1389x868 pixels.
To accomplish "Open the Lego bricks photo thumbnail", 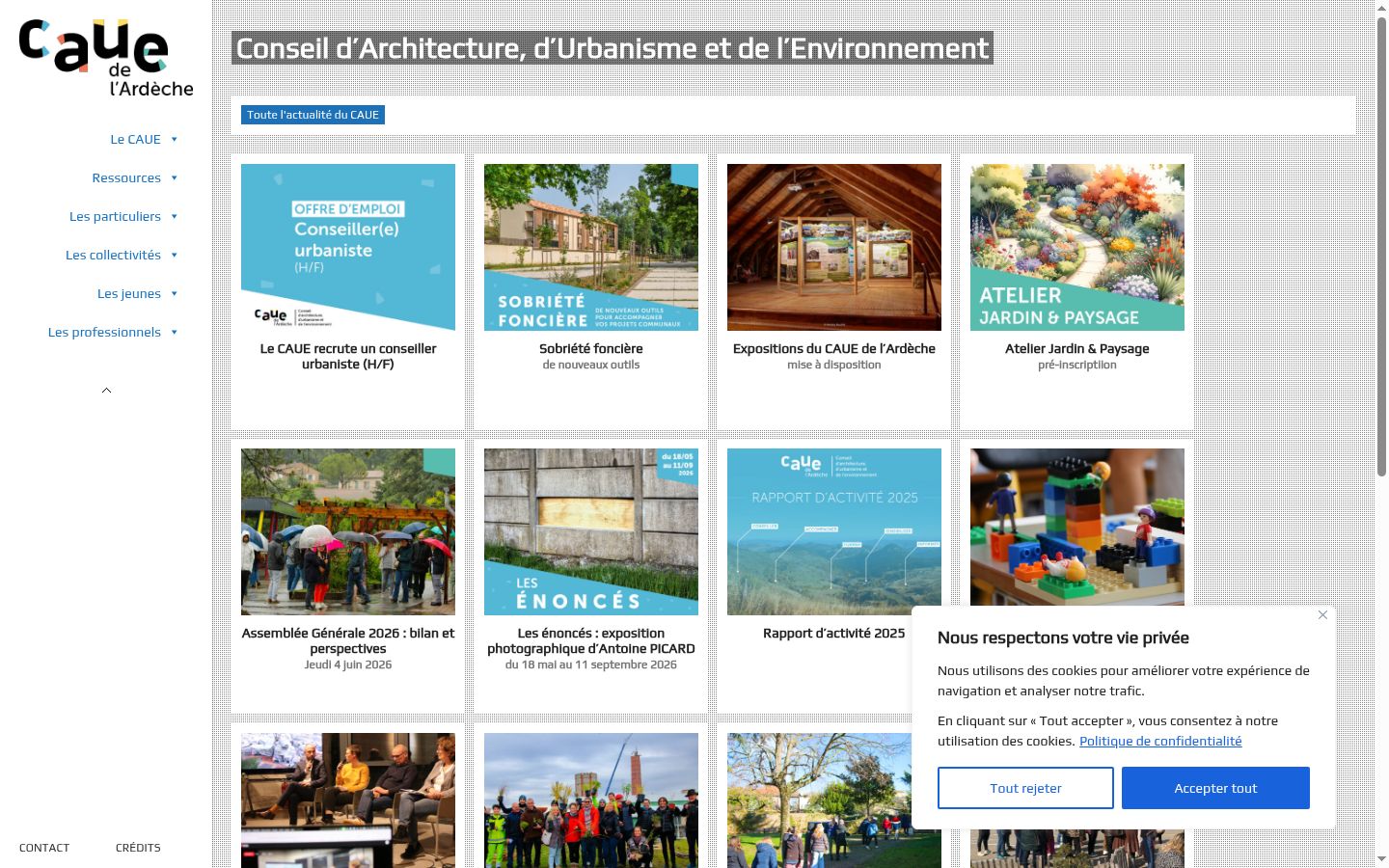I will point(1077,528).
